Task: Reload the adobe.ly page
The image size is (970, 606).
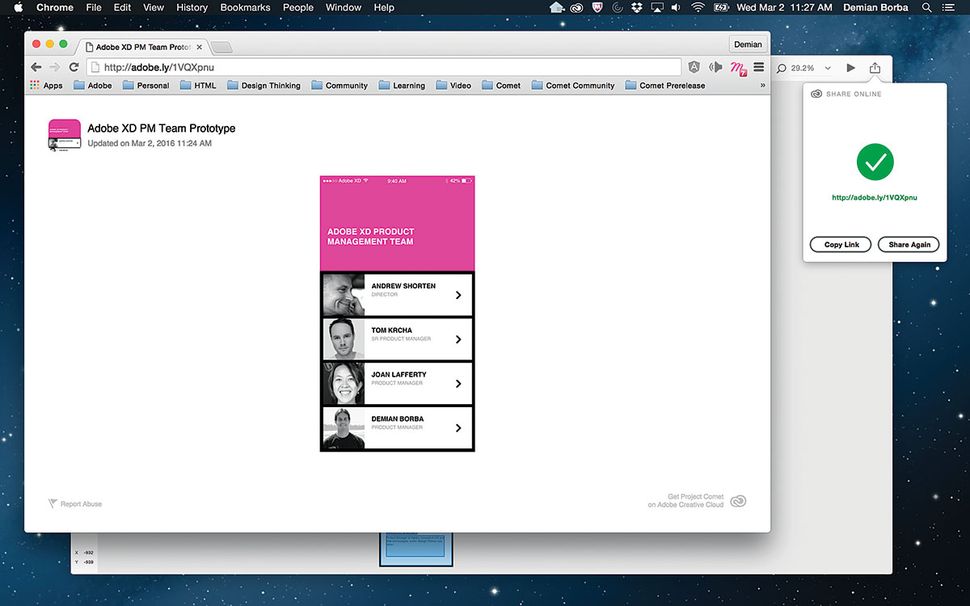Action: [x=72, y=67]
